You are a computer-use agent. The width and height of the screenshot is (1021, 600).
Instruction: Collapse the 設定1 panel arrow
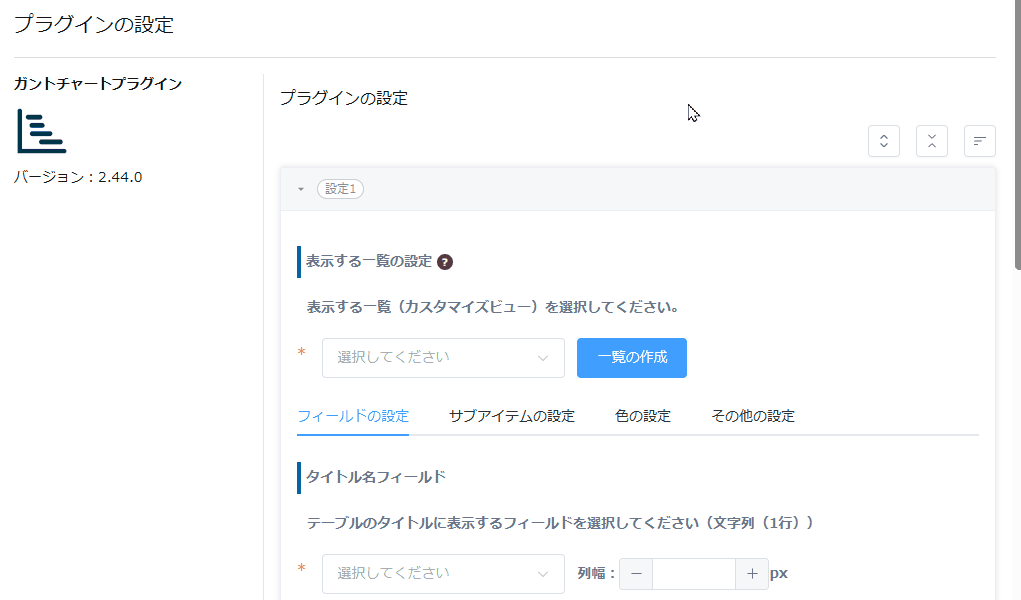[x=301, y=189]
